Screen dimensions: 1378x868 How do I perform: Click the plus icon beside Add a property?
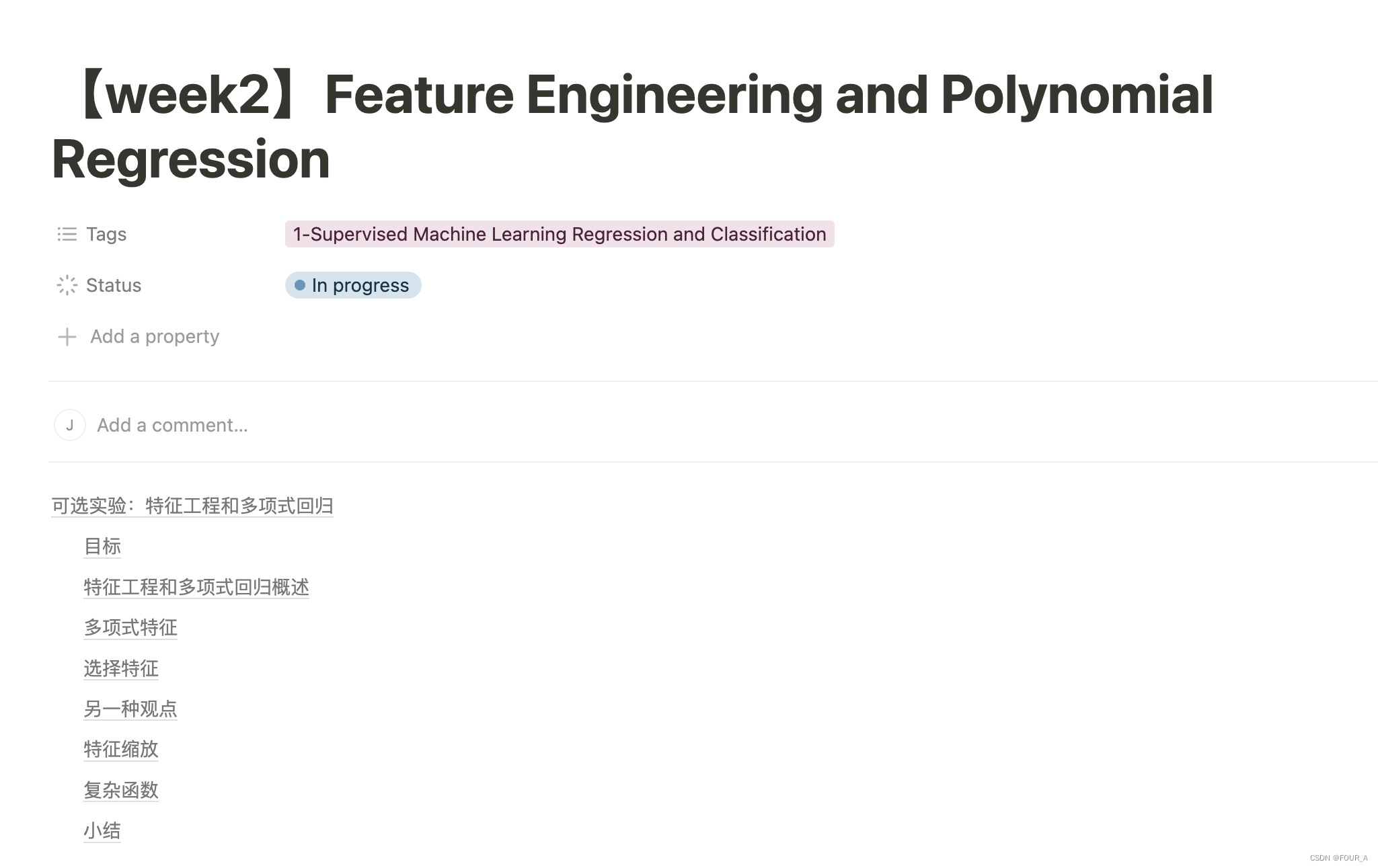pos(67,336)
